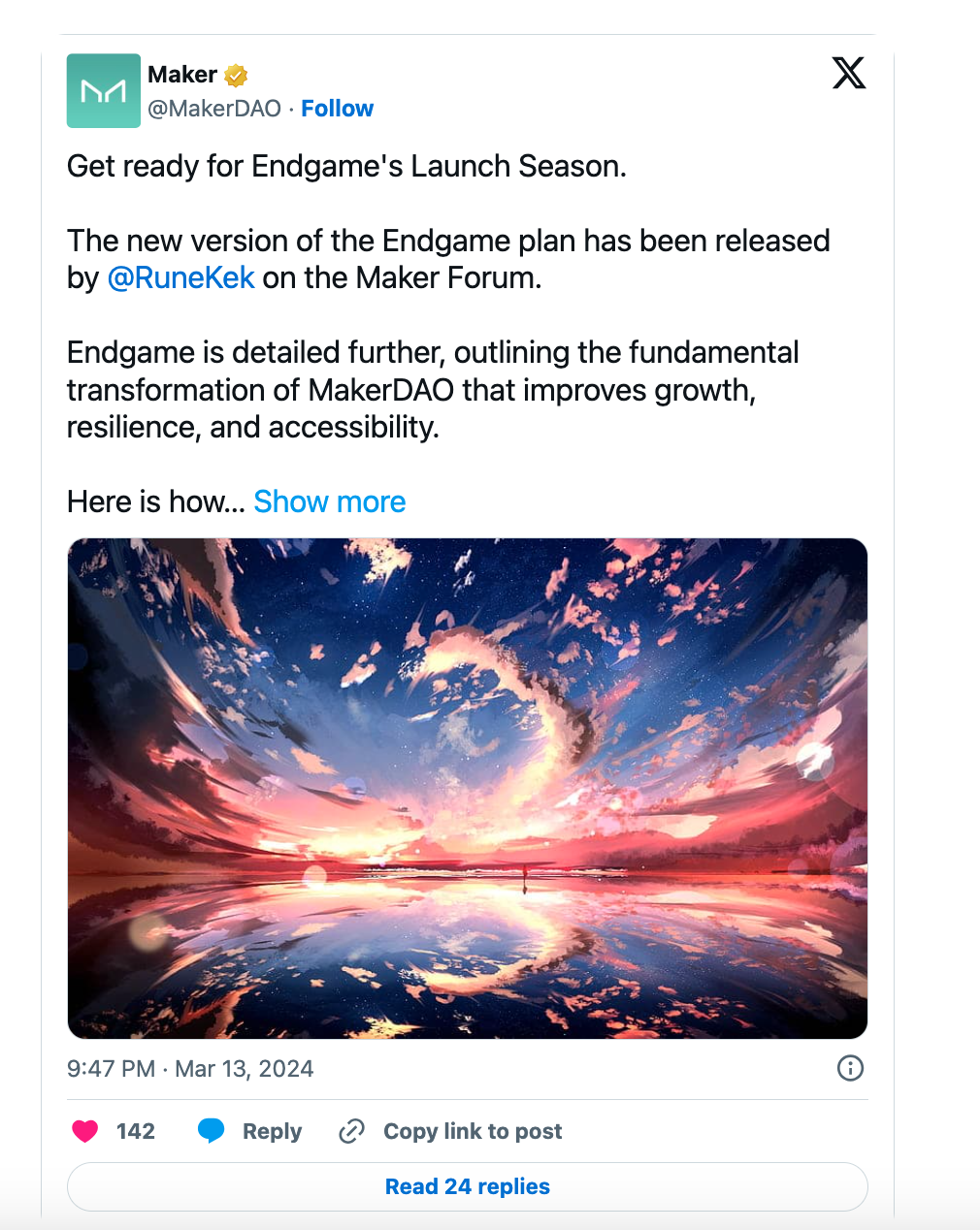Image resolution: width=980 pixels, height=1230 pixels.
Task: Click the 142 likes count
Action: point(136,1131)
